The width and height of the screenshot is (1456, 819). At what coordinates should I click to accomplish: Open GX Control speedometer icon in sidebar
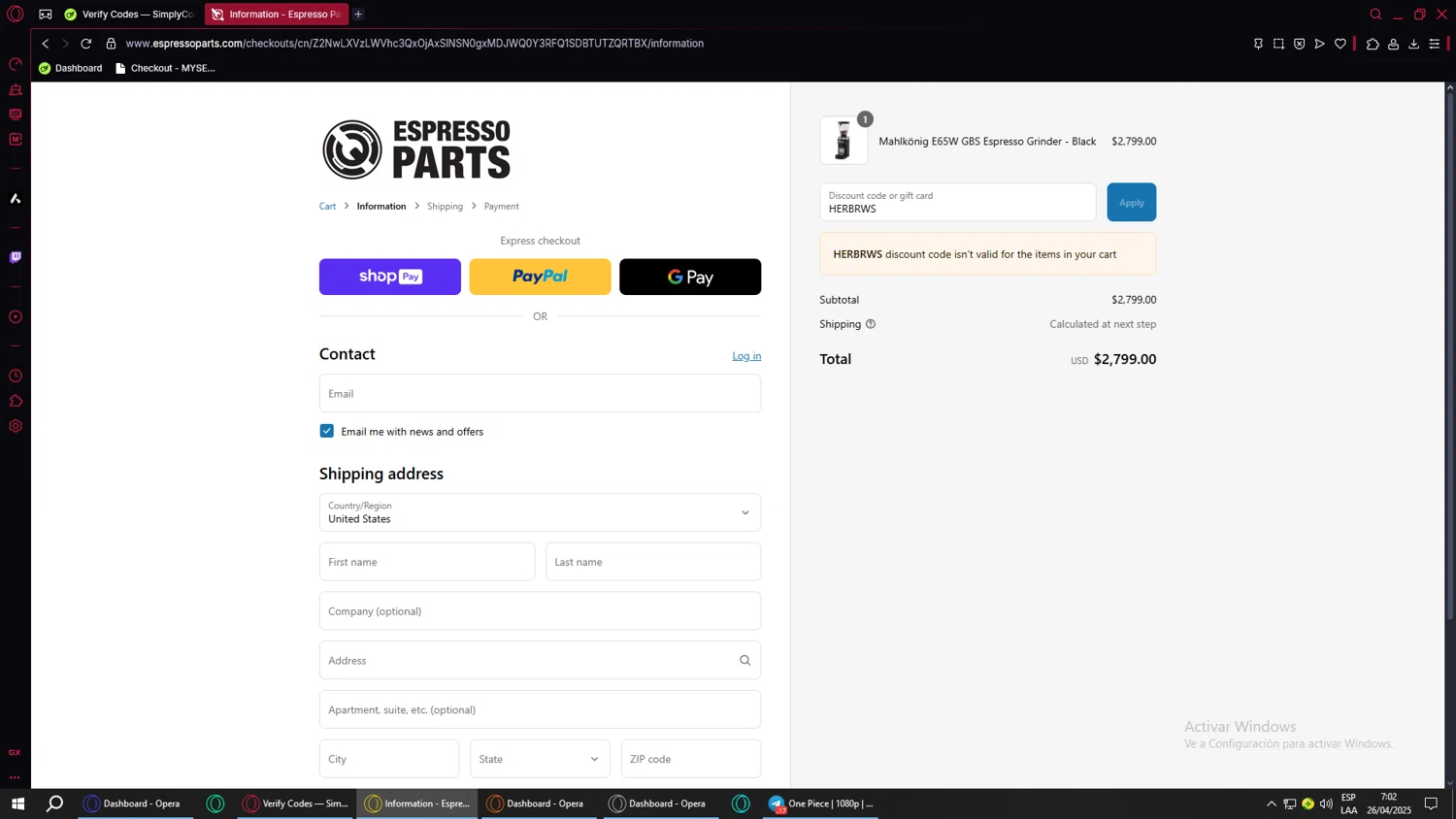coord(16,65)
